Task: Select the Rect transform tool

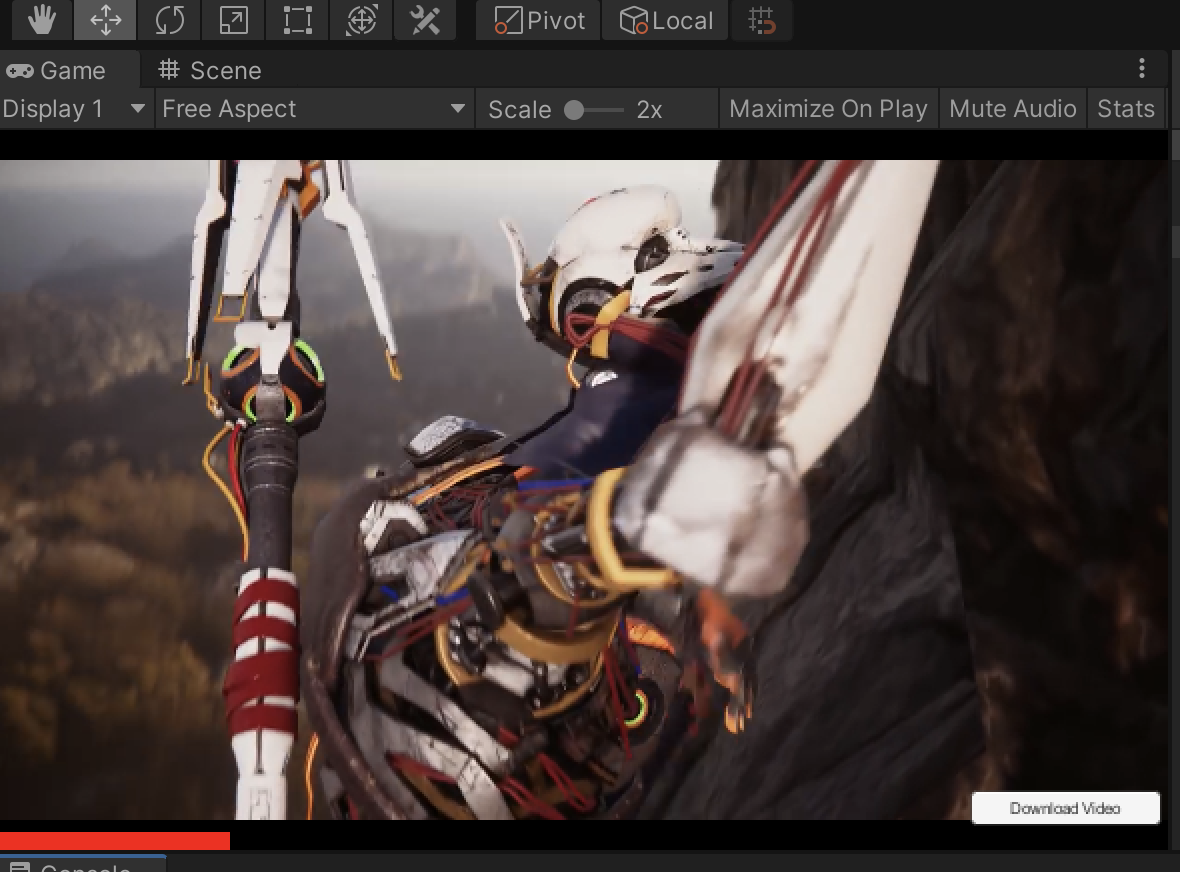Action: 297,20
